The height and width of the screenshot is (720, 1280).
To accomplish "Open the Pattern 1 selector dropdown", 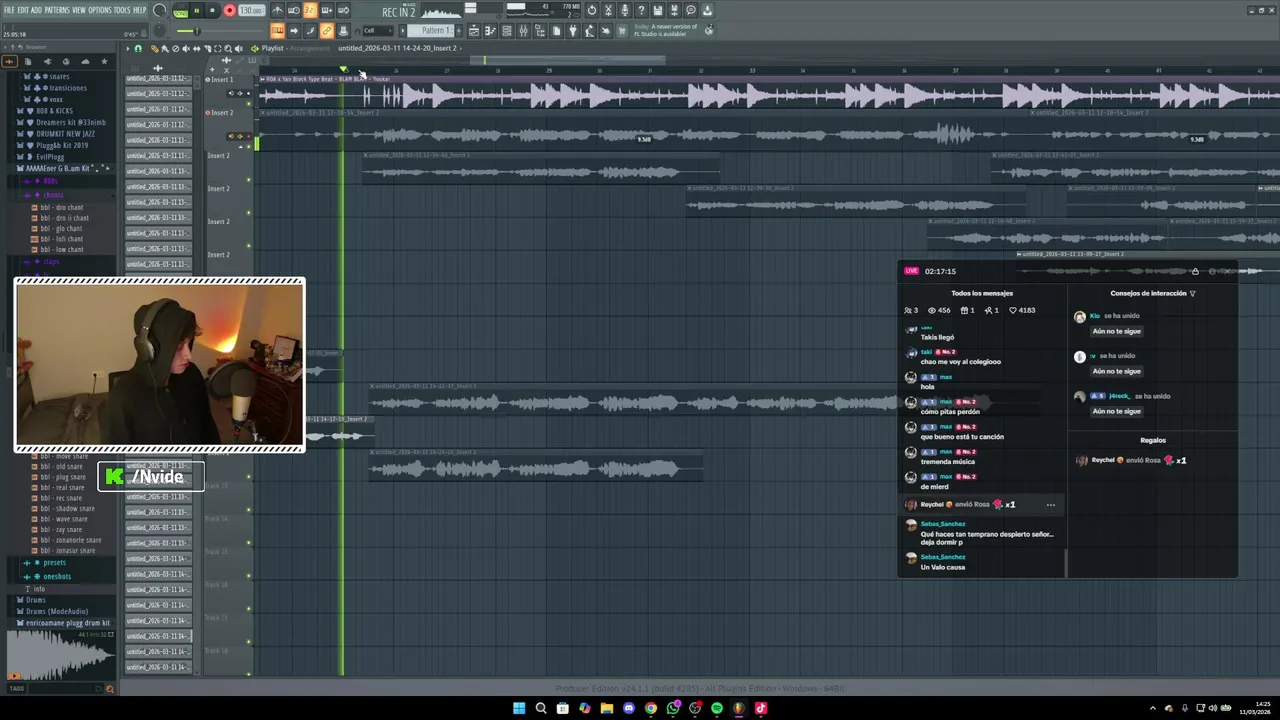I will pos(430,31).
